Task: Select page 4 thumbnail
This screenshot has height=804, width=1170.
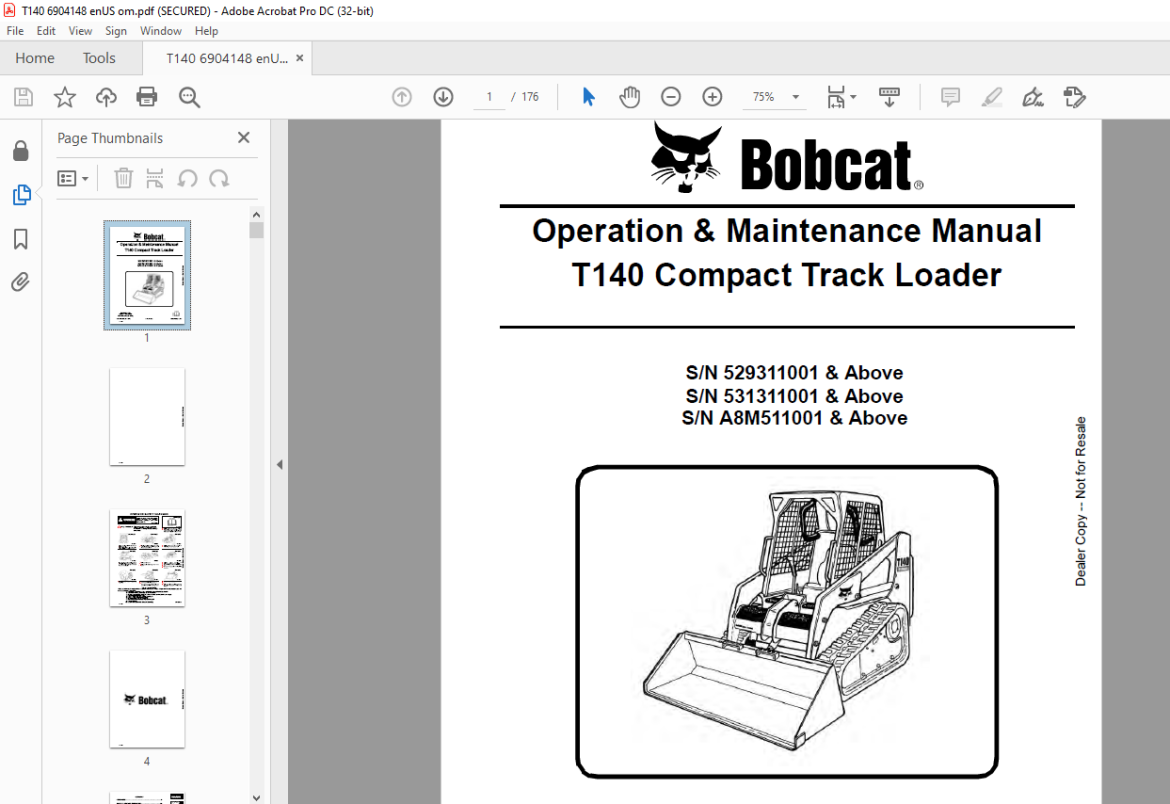Action: pos(147,699)
